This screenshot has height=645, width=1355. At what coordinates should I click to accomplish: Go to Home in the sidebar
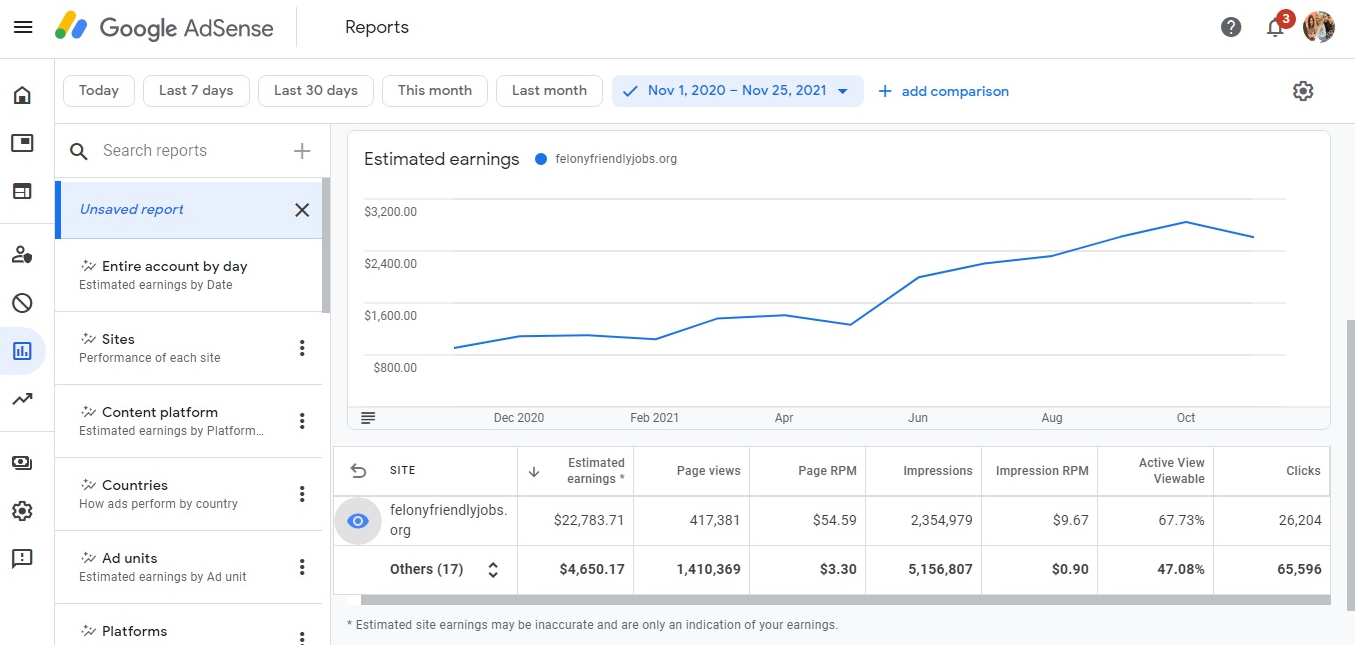[22, 95]
